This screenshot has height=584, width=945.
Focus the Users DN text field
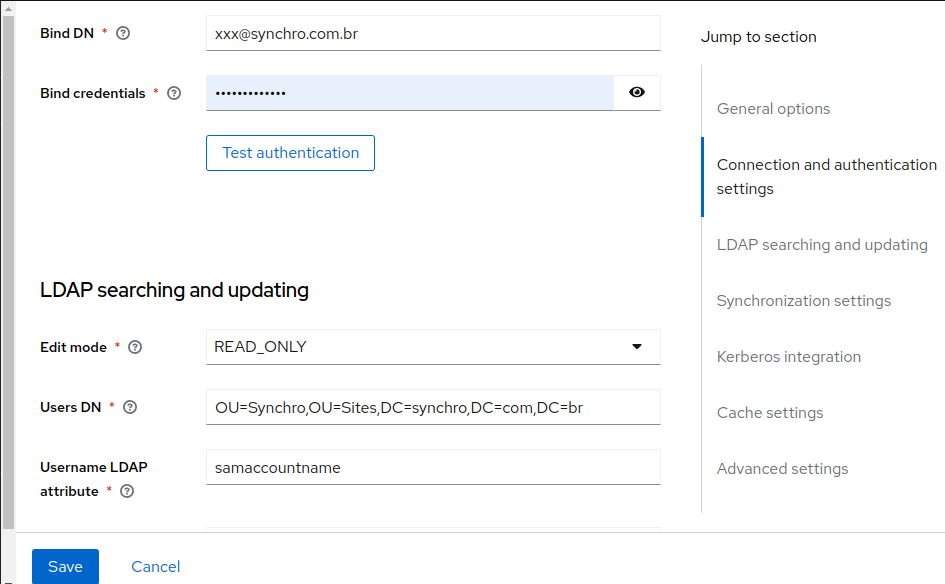(x=432, y=407)
